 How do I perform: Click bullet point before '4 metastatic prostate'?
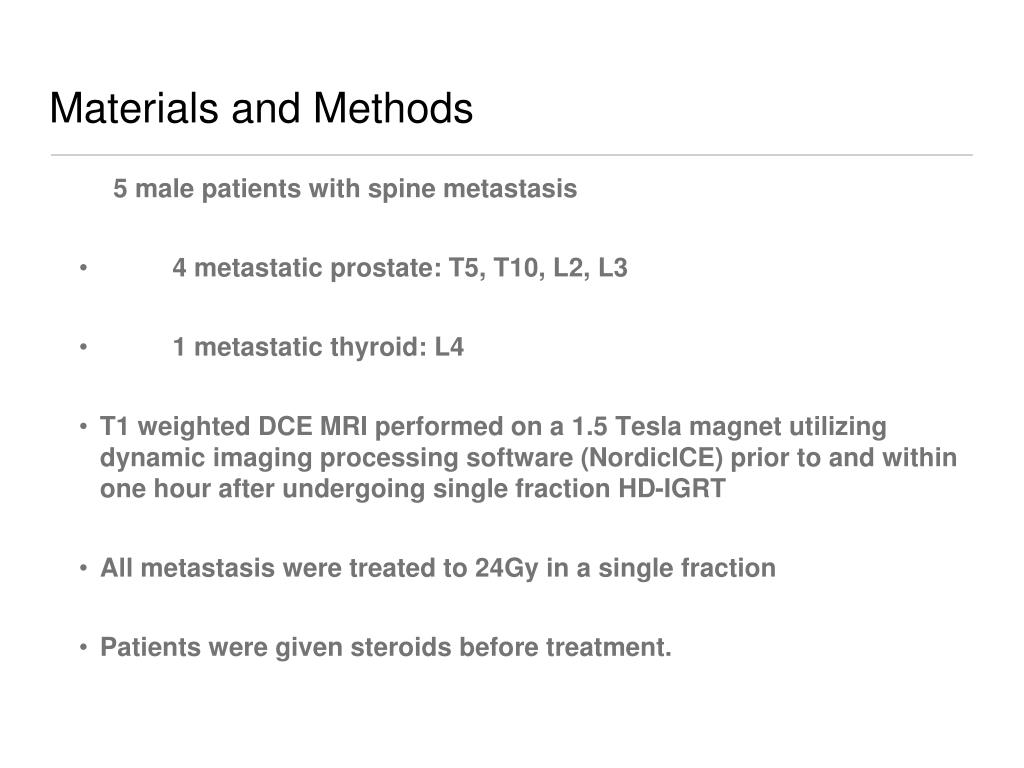tap(83, 268)
